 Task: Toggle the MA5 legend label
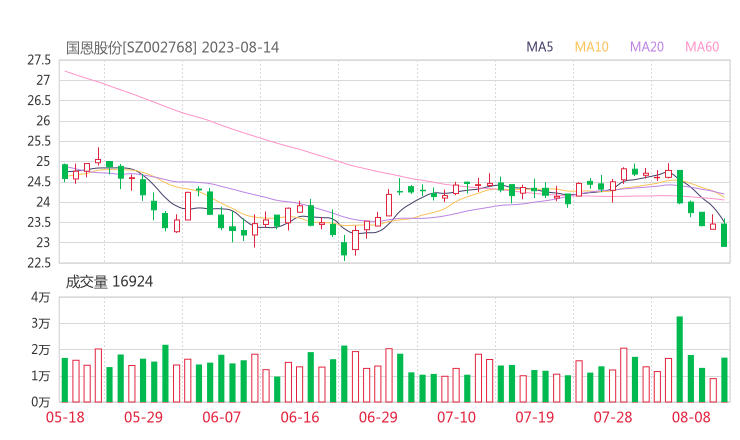coord(541,47)
